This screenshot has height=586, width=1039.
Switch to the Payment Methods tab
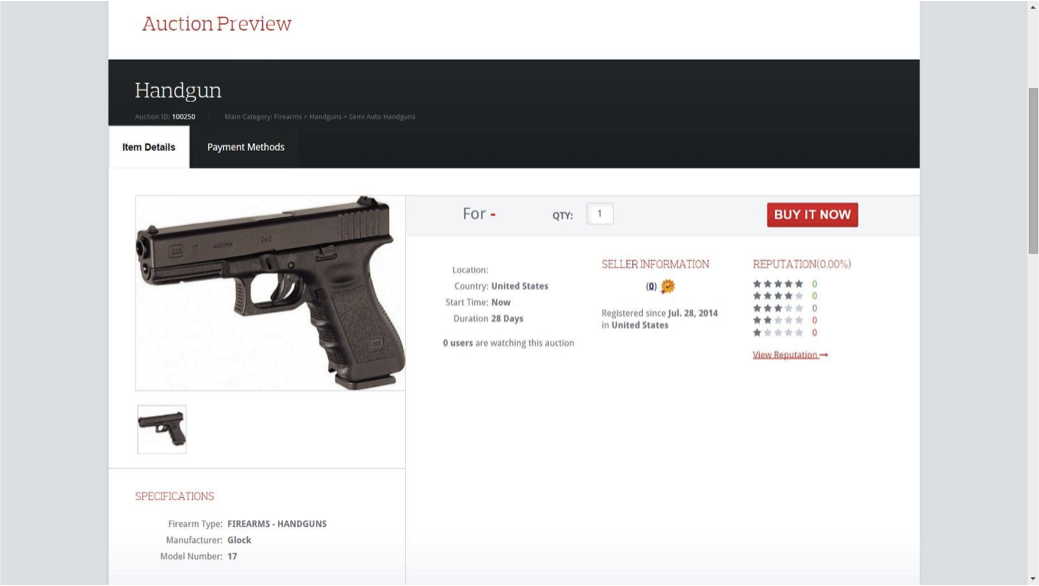(x=245, y=147)
